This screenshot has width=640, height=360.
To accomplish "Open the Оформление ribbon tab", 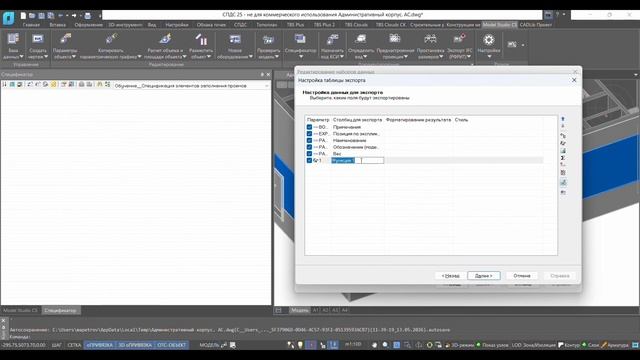I will 88,25.
